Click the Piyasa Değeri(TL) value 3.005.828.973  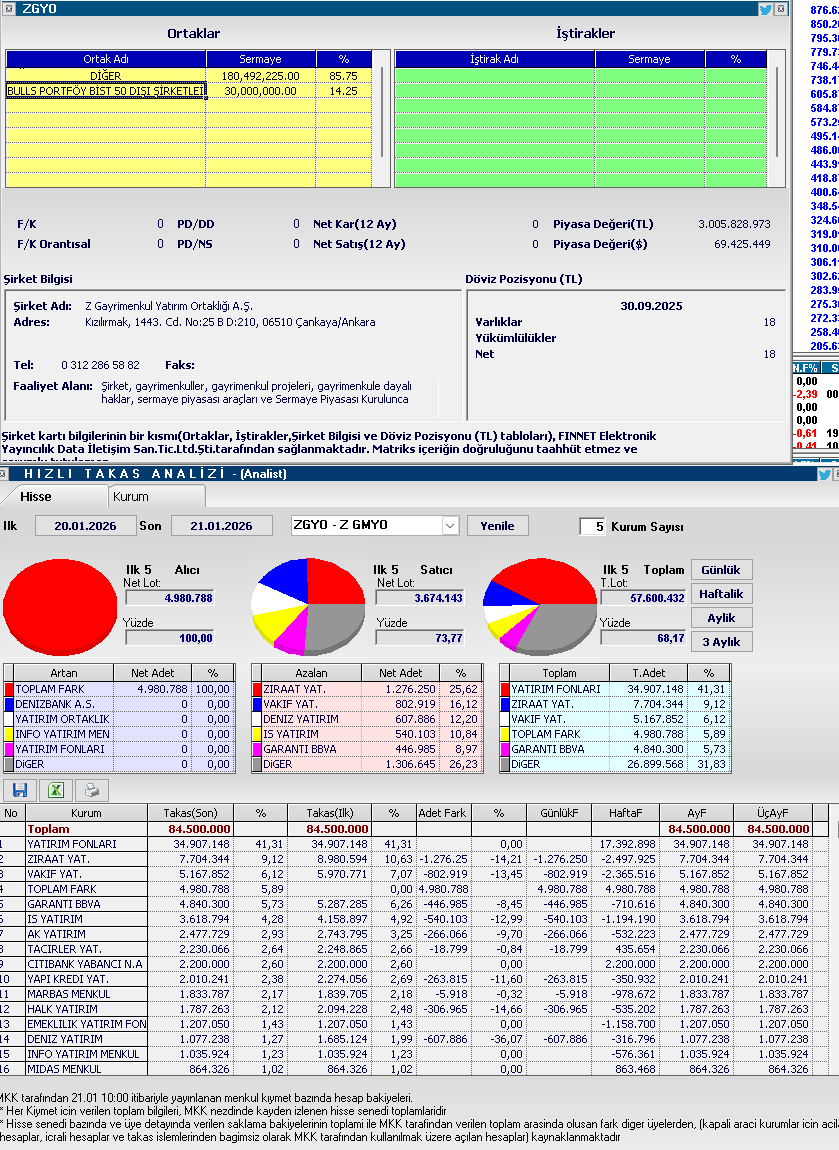coord(734,224)
